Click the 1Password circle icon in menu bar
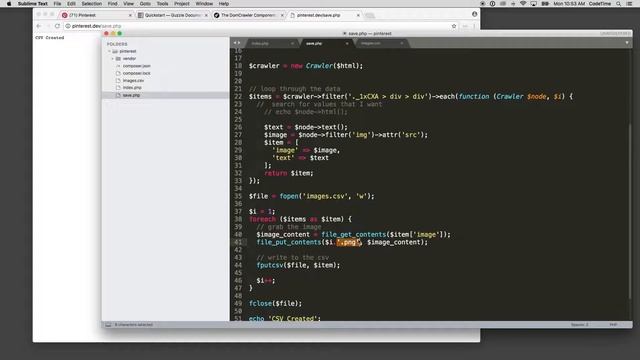 coord(493,4)
